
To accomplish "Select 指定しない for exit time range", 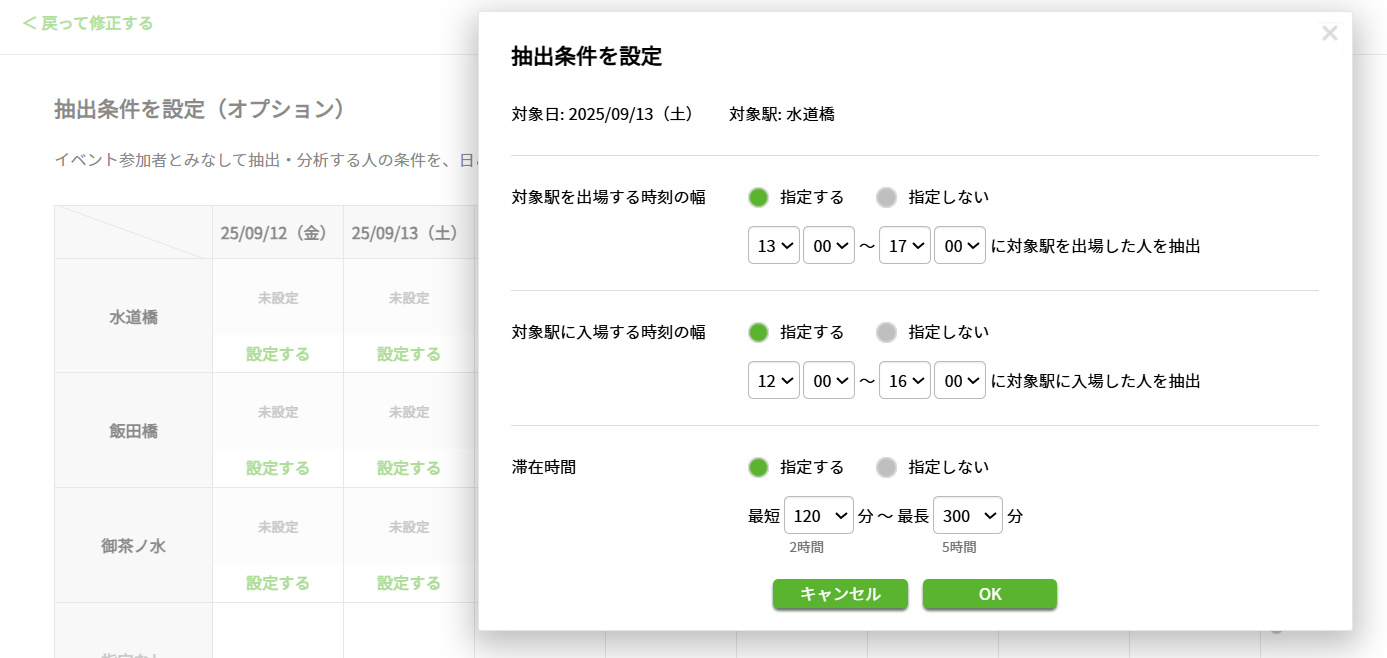I will tap(886, 197).
